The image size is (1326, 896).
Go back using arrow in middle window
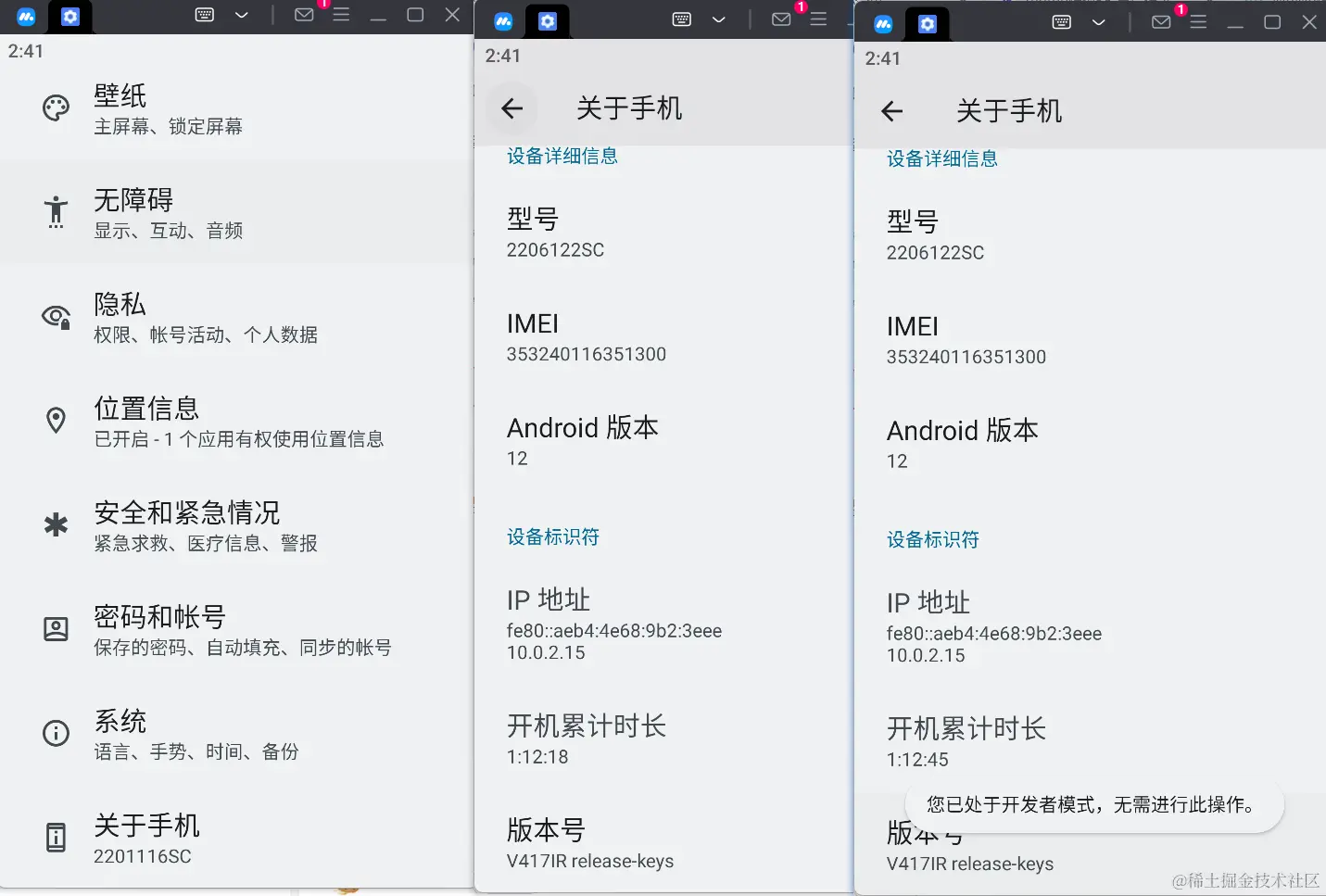pos(511,108)
